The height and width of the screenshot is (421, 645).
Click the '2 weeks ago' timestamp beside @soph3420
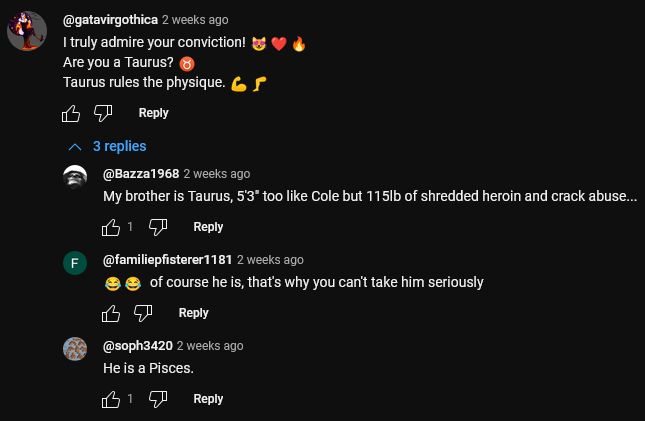(211, 346)
